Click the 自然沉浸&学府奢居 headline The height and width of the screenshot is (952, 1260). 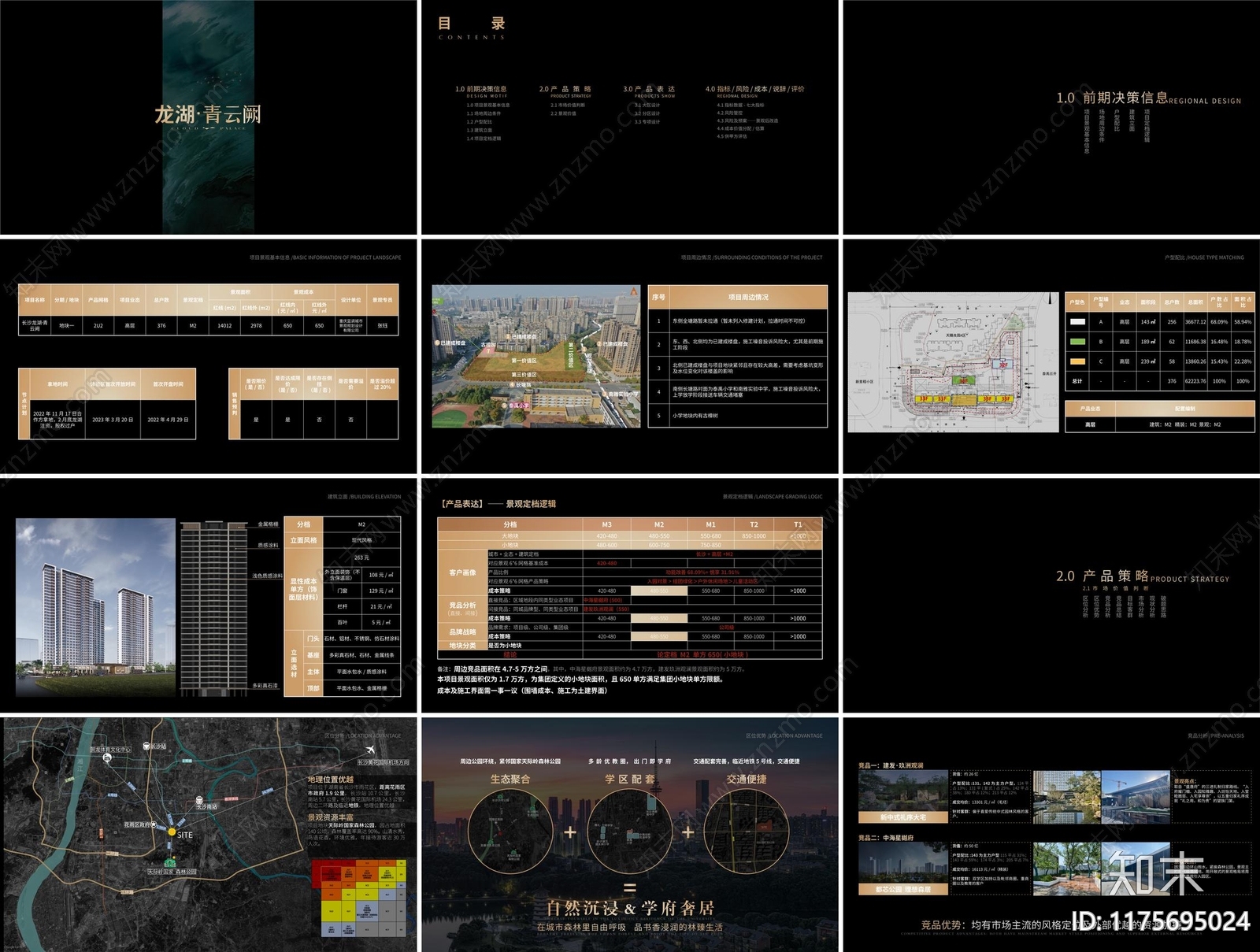pyautogui.click(x=630, y=908)
